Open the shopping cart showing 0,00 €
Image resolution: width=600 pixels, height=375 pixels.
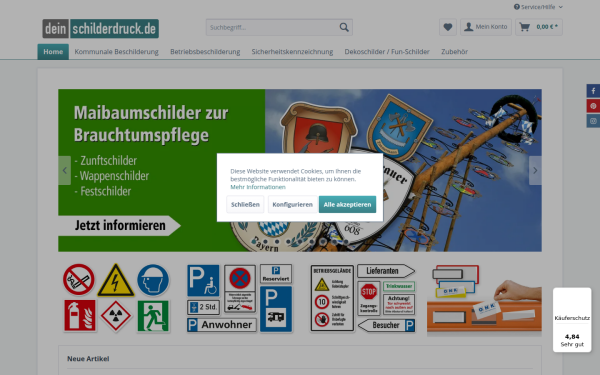(x=539, y=27)
